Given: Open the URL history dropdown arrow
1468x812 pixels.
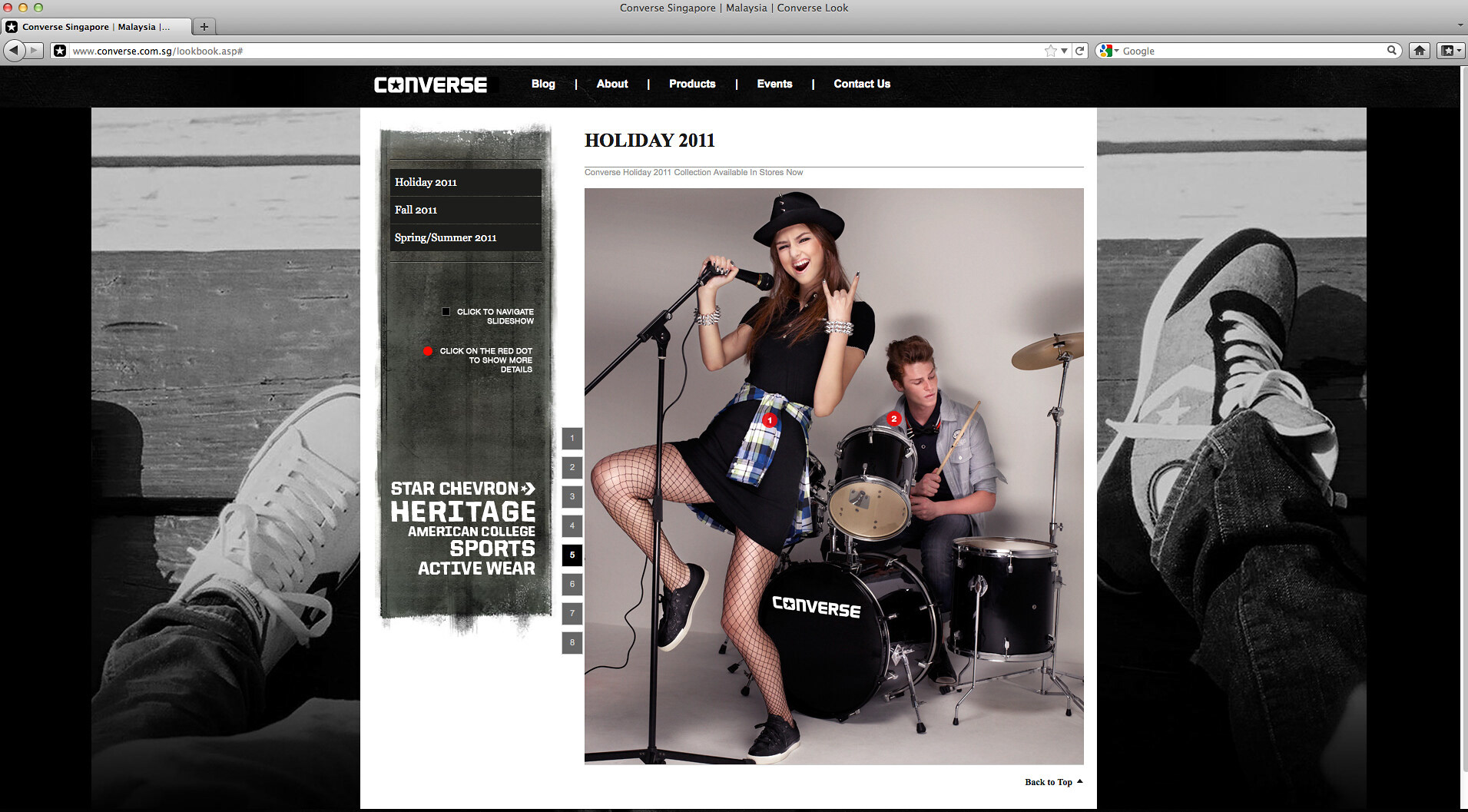Looking at the screenshot, I should 1064,51.
